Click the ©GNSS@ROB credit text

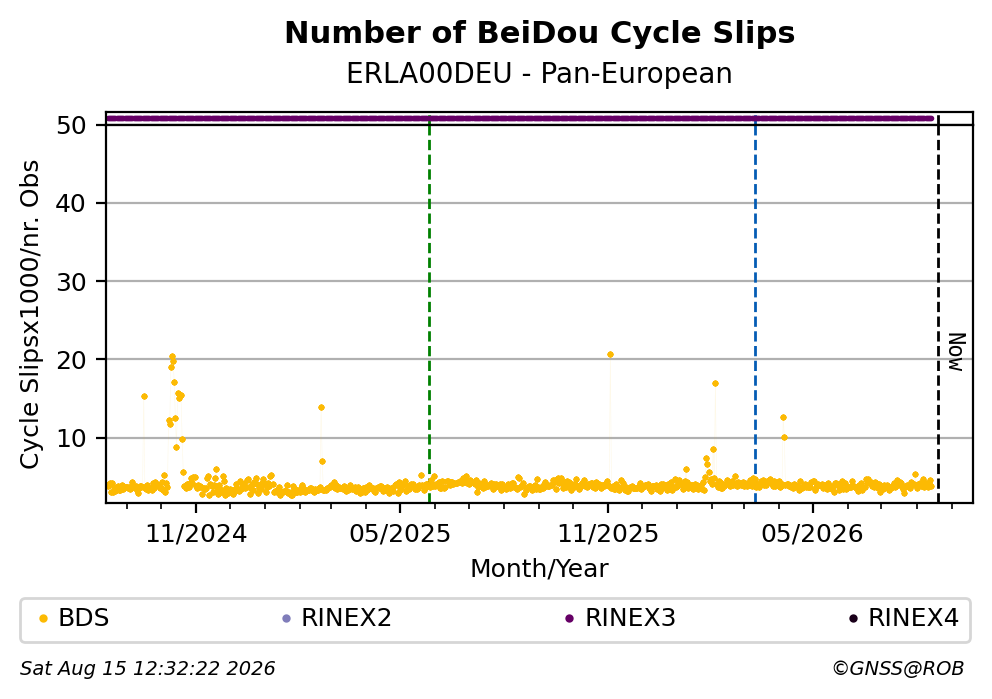[x=898, y=669]
